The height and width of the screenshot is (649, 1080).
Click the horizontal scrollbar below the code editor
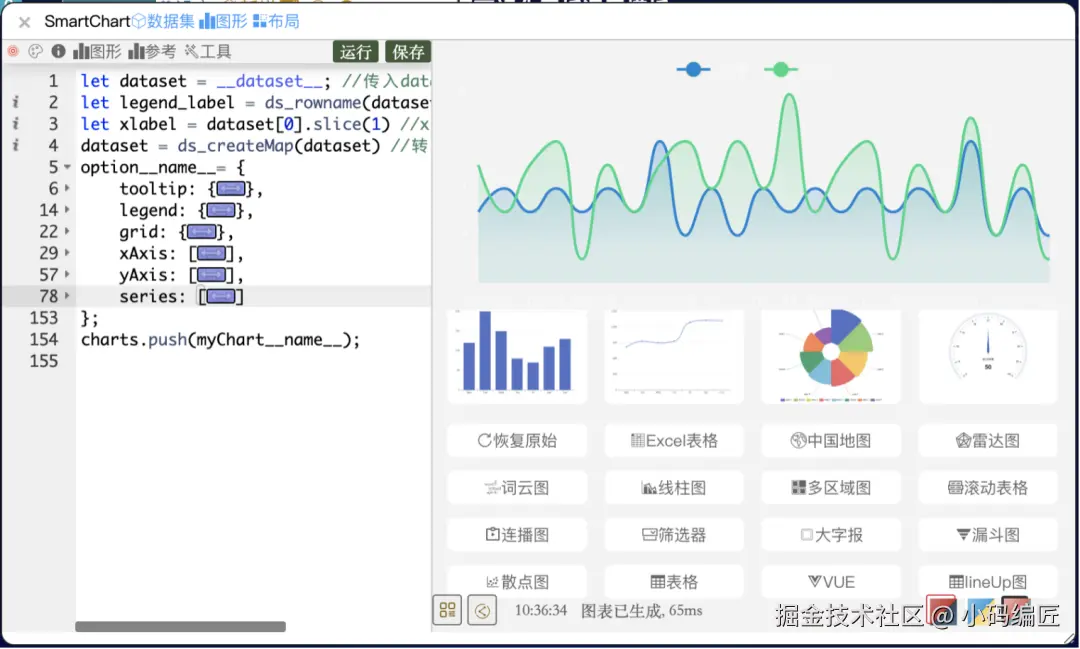tap(180, 628)
